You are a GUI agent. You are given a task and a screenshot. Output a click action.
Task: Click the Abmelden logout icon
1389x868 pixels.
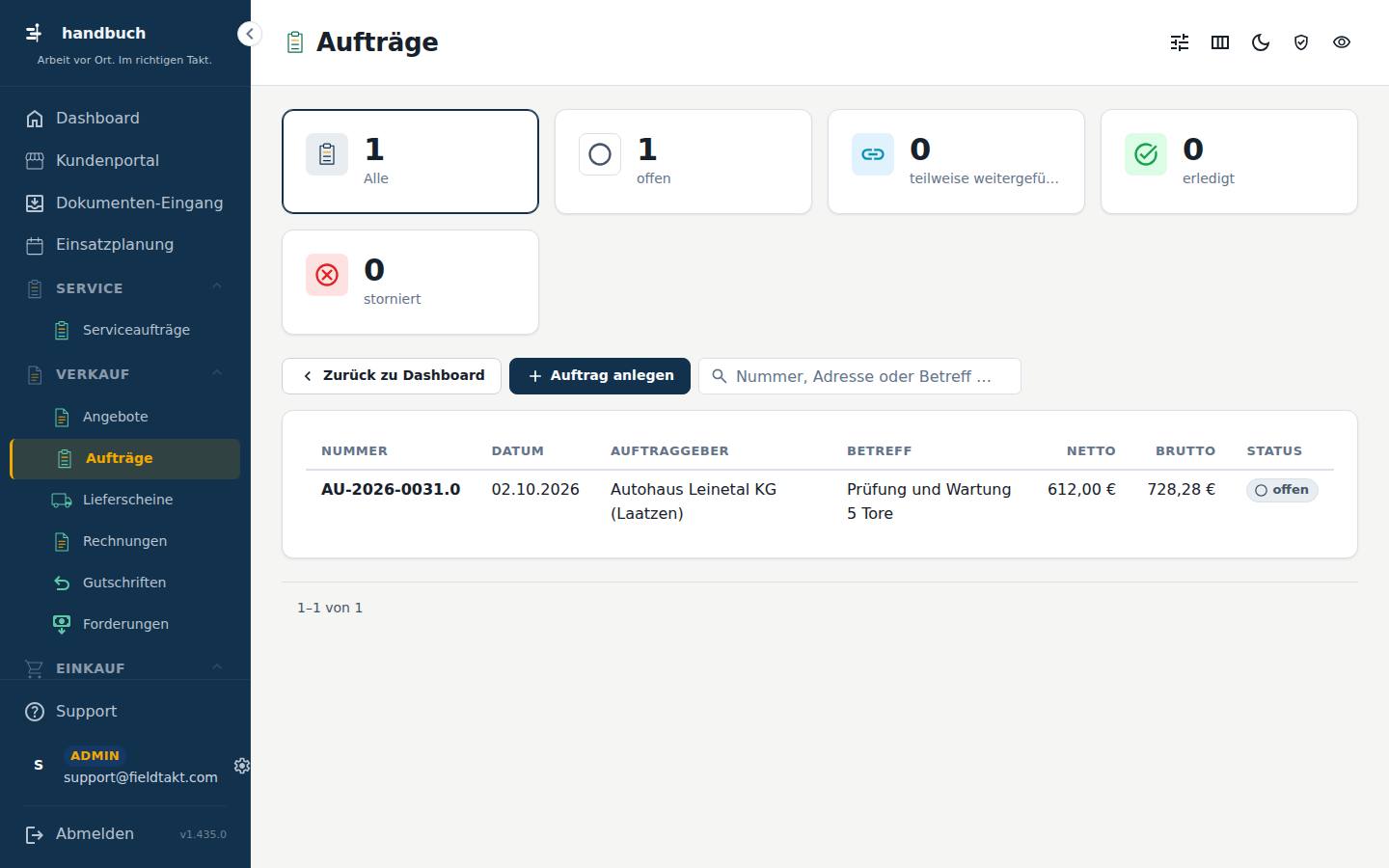35,834
